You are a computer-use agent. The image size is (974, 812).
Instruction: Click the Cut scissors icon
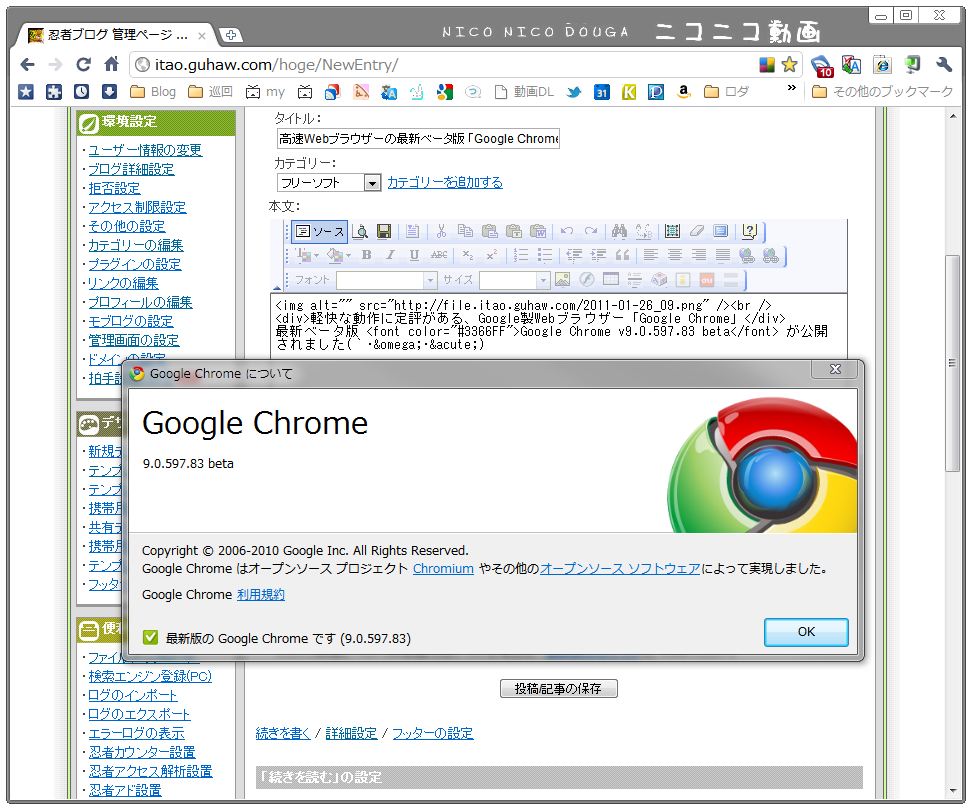[x=441, y=232]
